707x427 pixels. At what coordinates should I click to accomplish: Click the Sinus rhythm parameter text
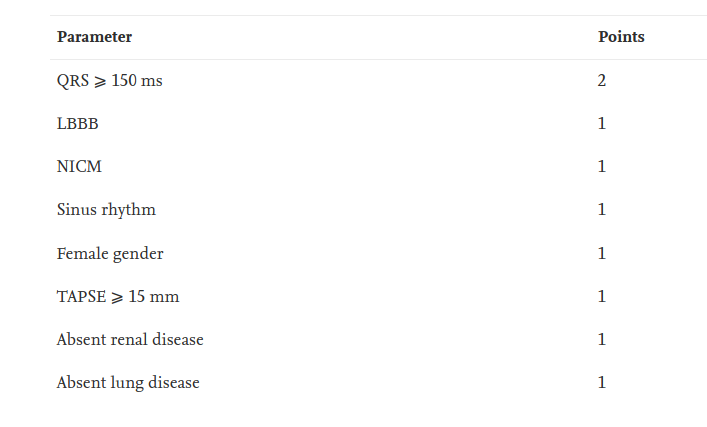tap(106, 210)
